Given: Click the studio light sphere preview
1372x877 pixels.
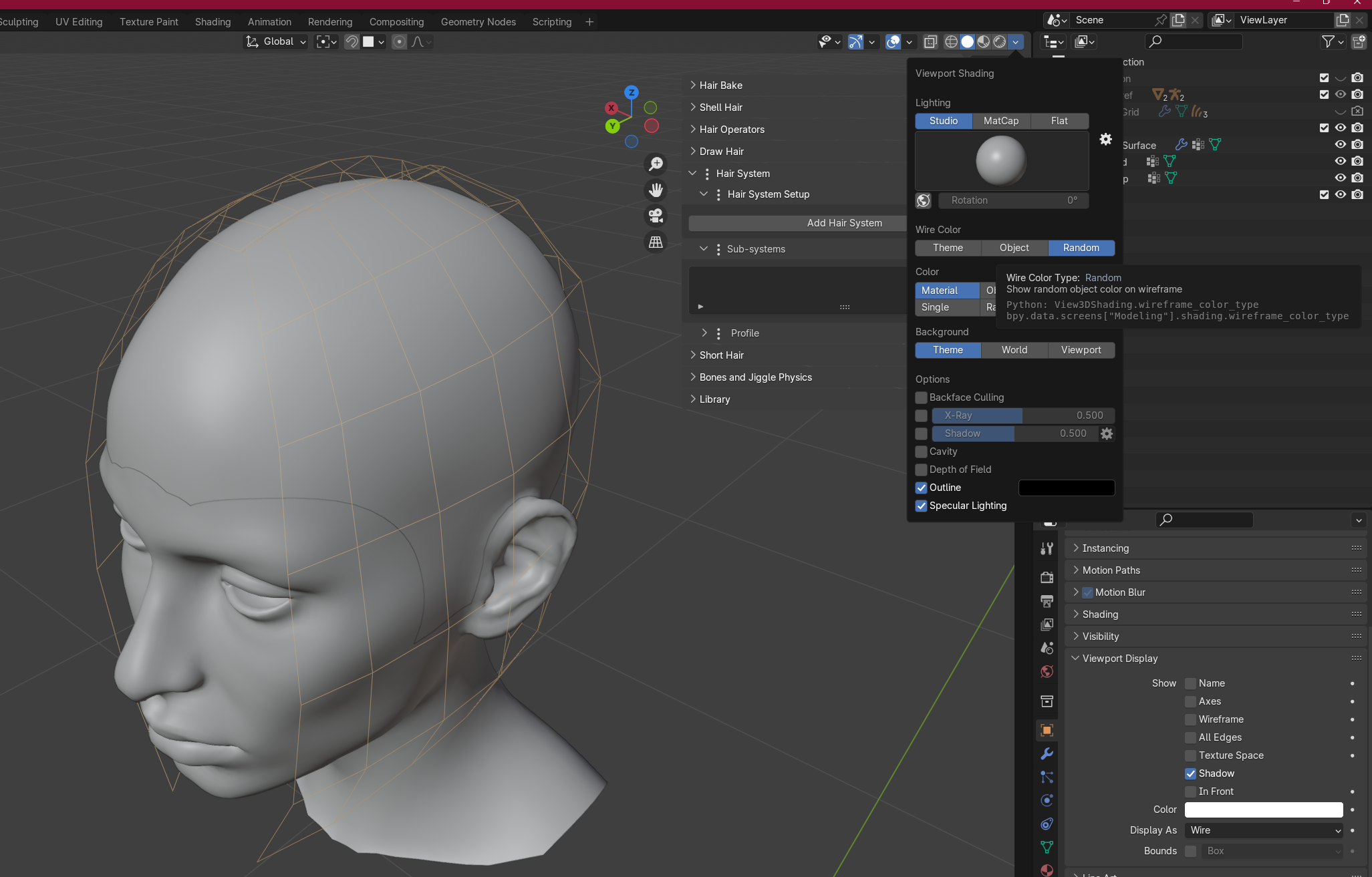Looking at the screenshot, I should coord(1000,160).
